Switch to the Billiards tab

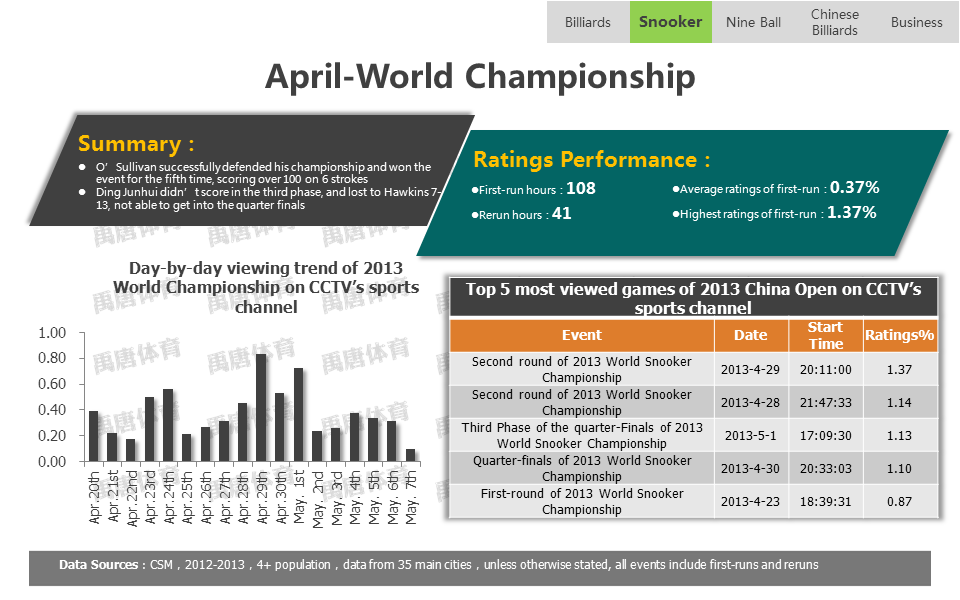pyautogui.click(x=587, y=22)
